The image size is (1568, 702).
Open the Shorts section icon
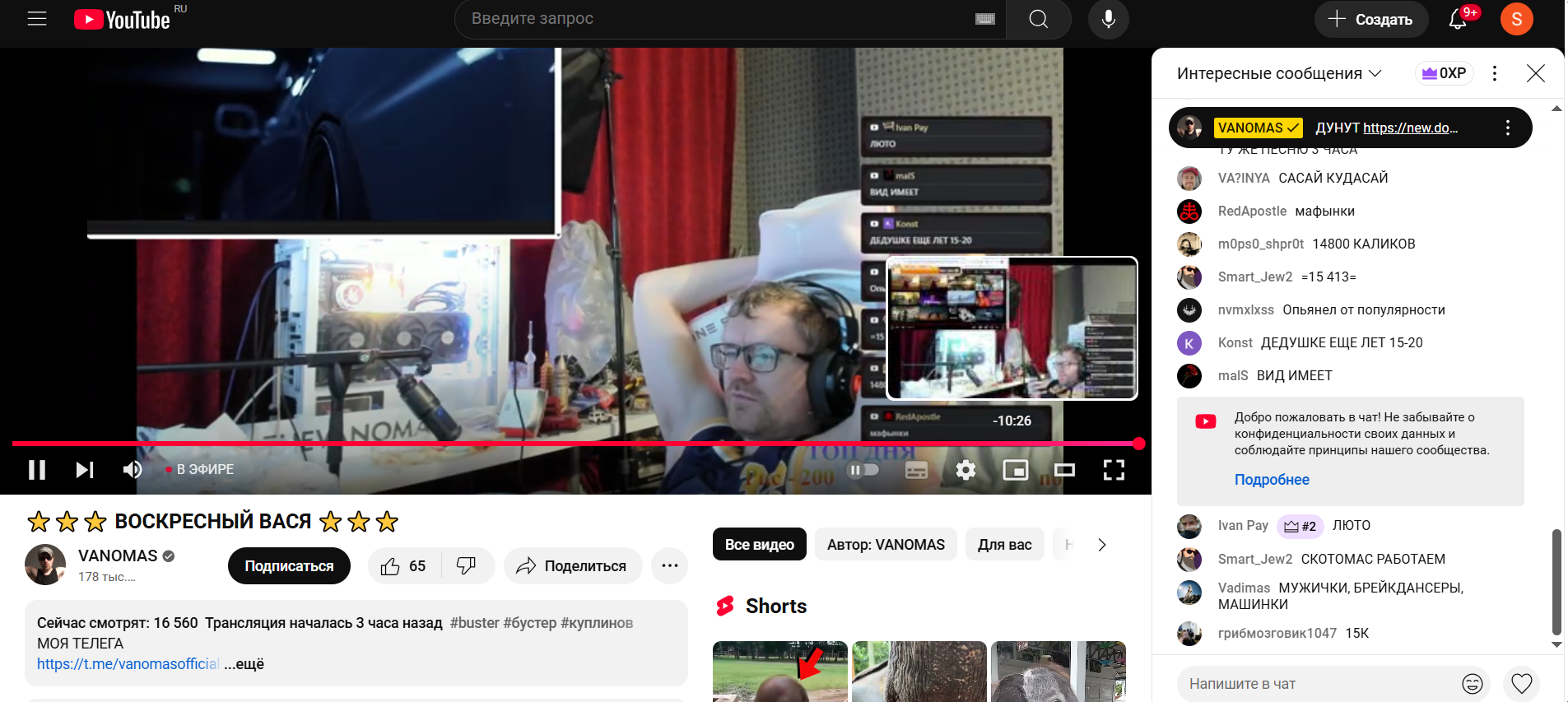pyautogui.click(x=725, y=606)
